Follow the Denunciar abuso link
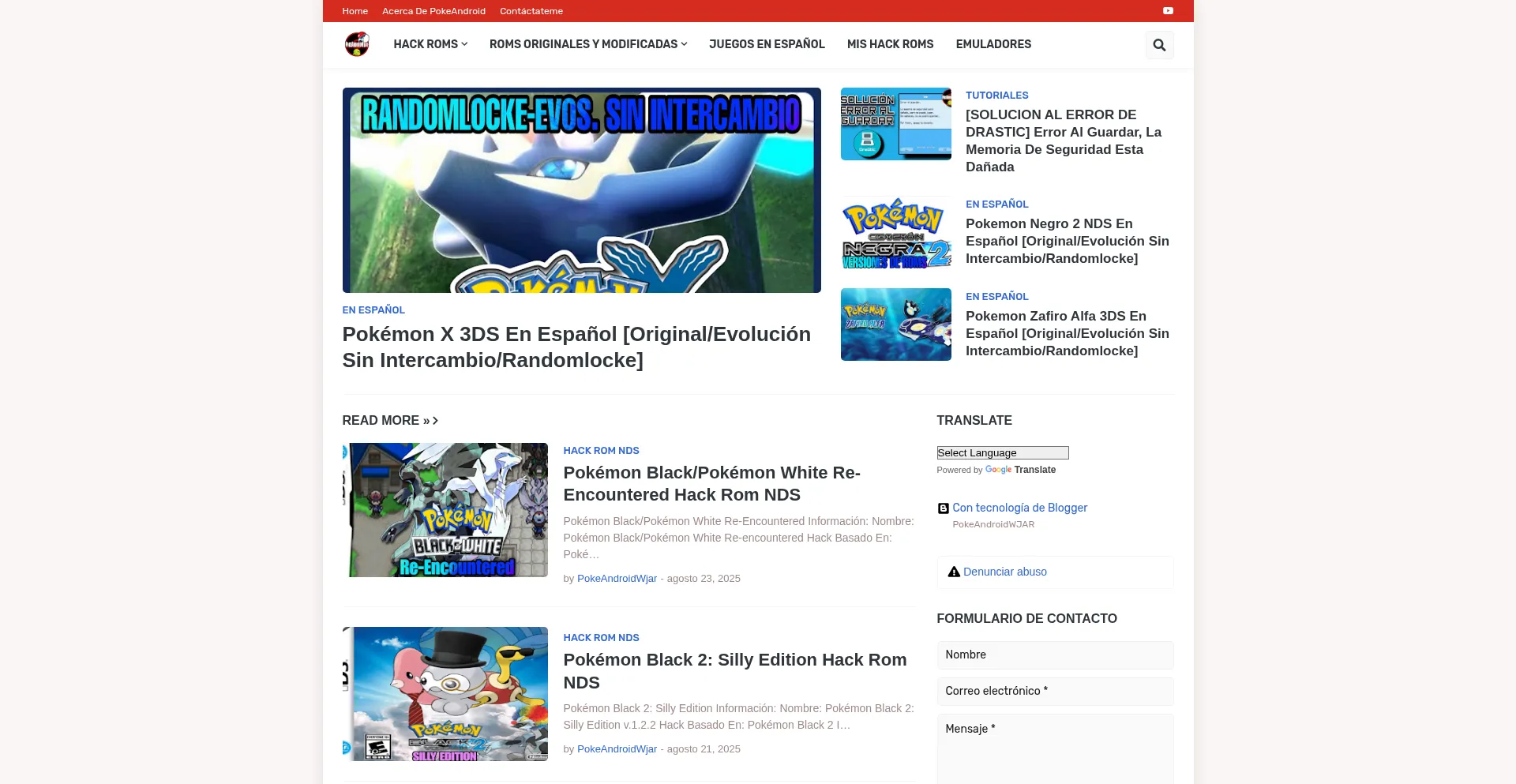 tap(1004, 572)
